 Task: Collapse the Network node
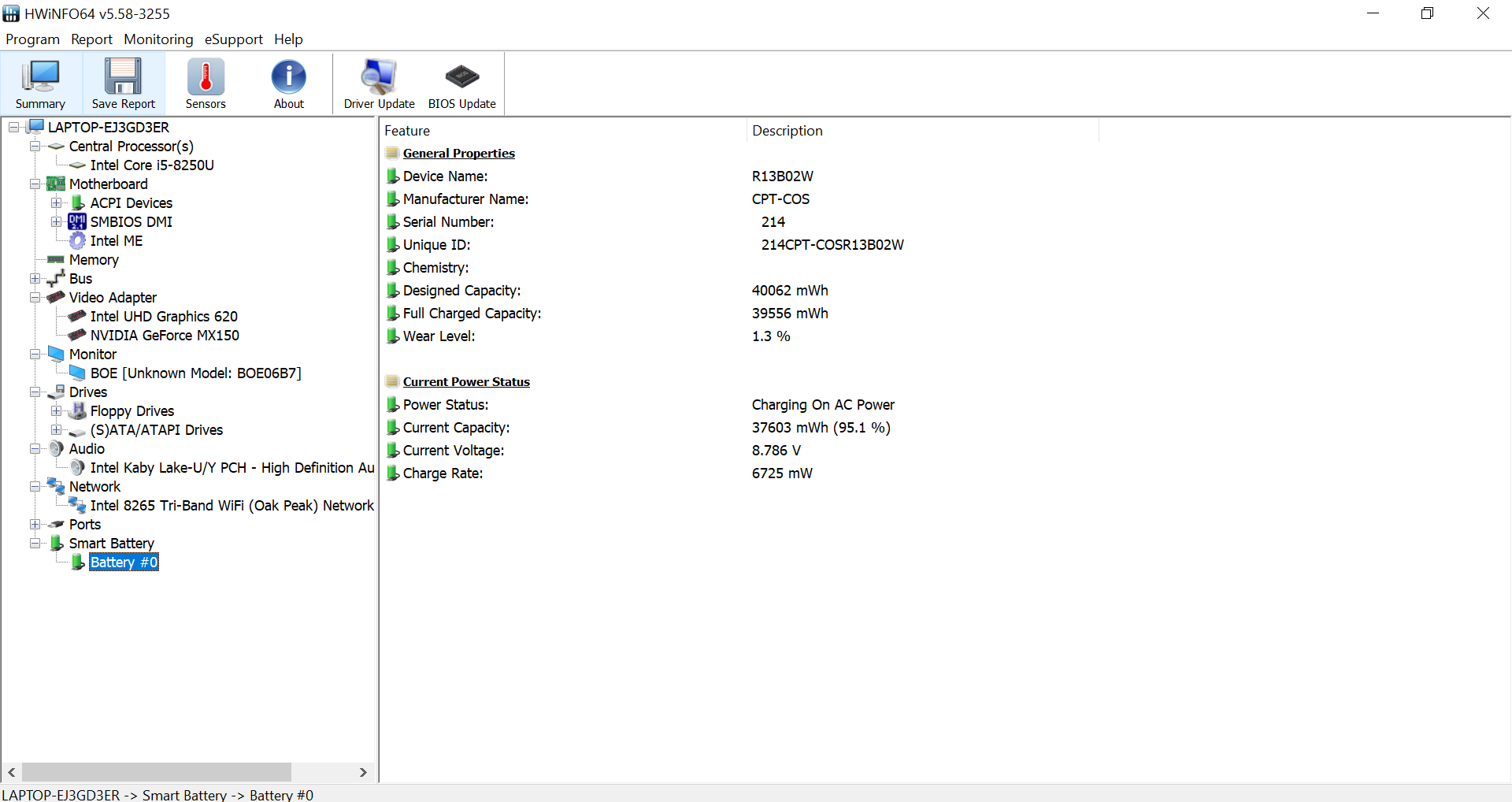35,486
